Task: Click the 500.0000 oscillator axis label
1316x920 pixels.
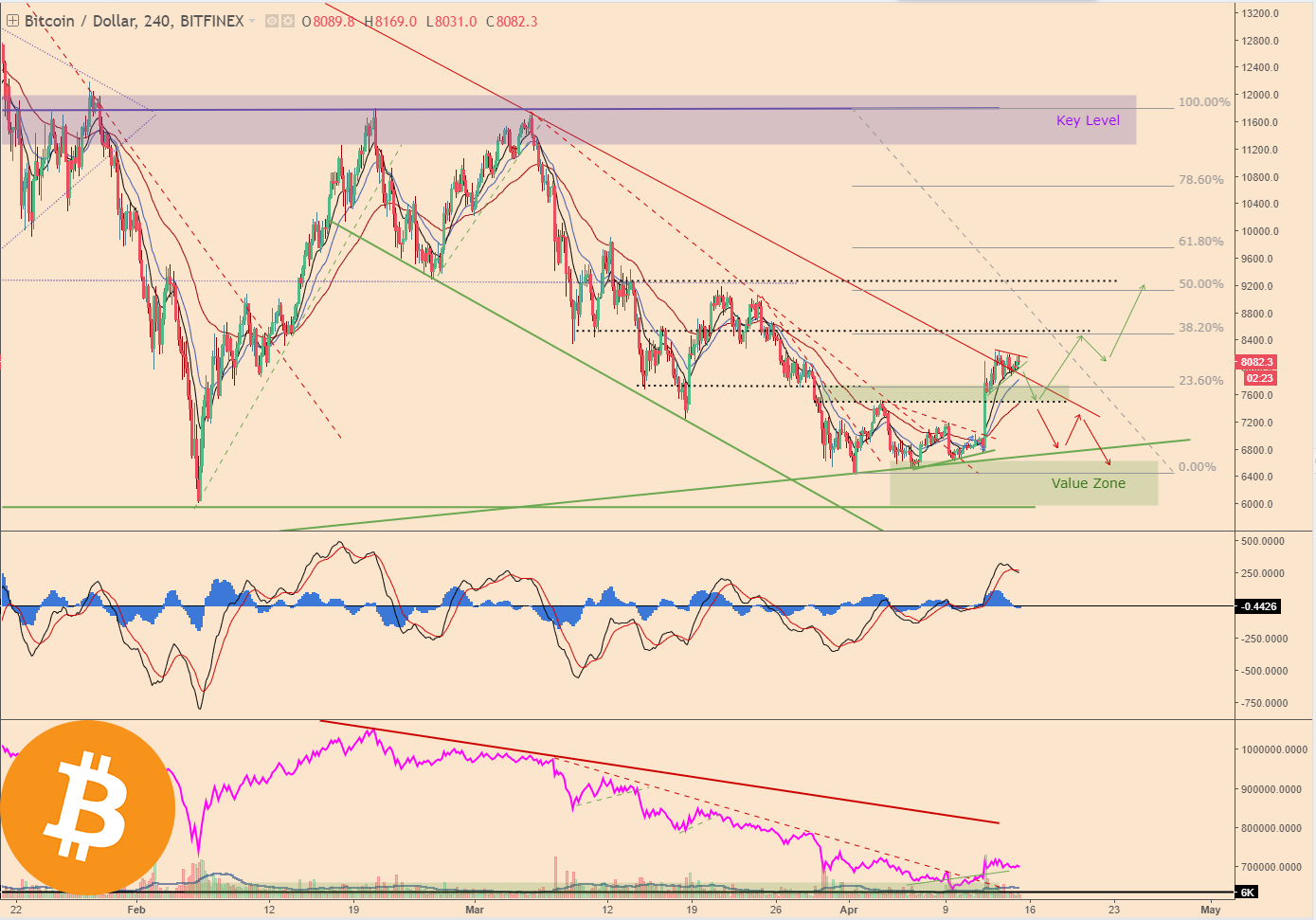Action: (x=1264, y=541)
